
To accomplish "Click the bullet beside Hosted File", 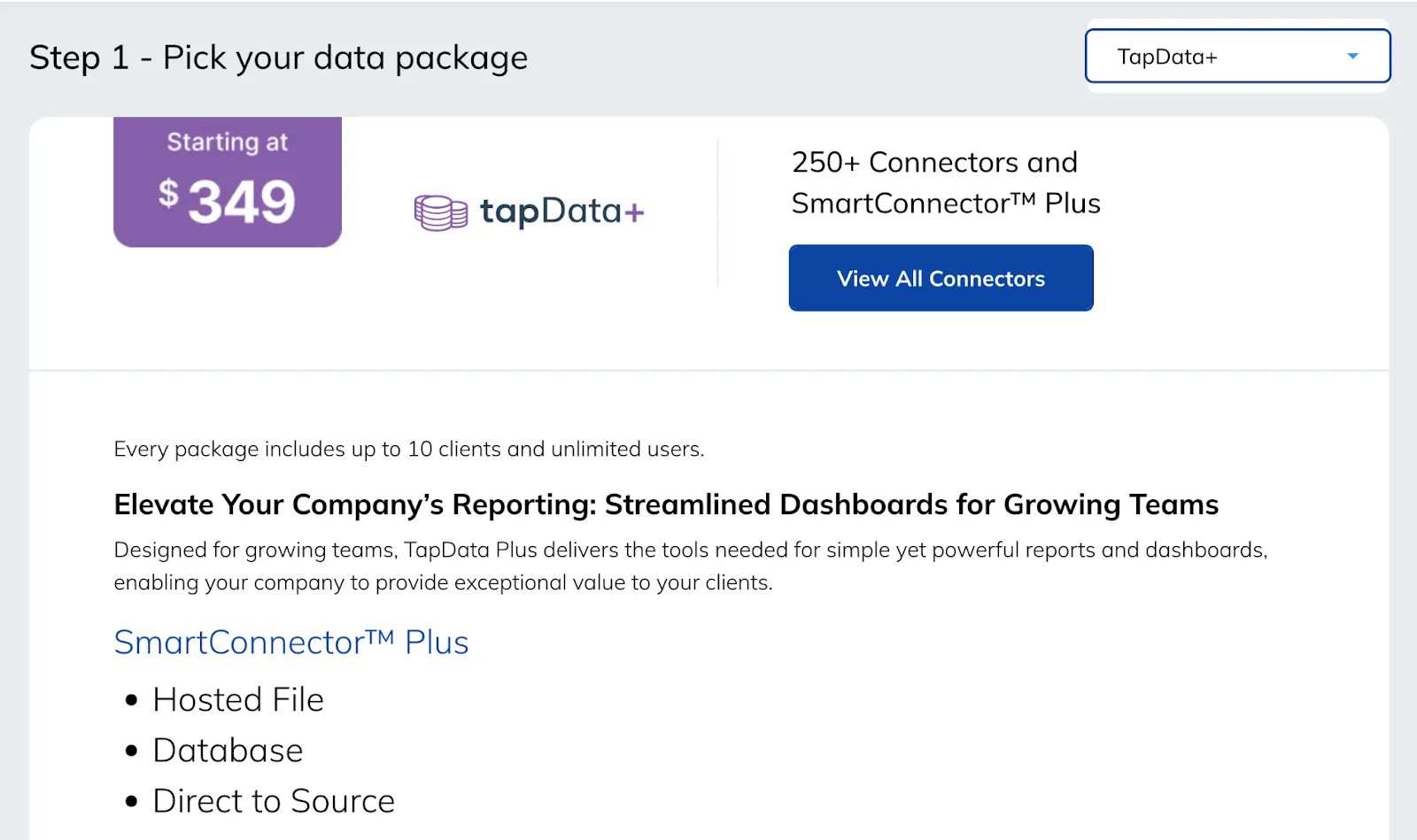I will [132, 701].
